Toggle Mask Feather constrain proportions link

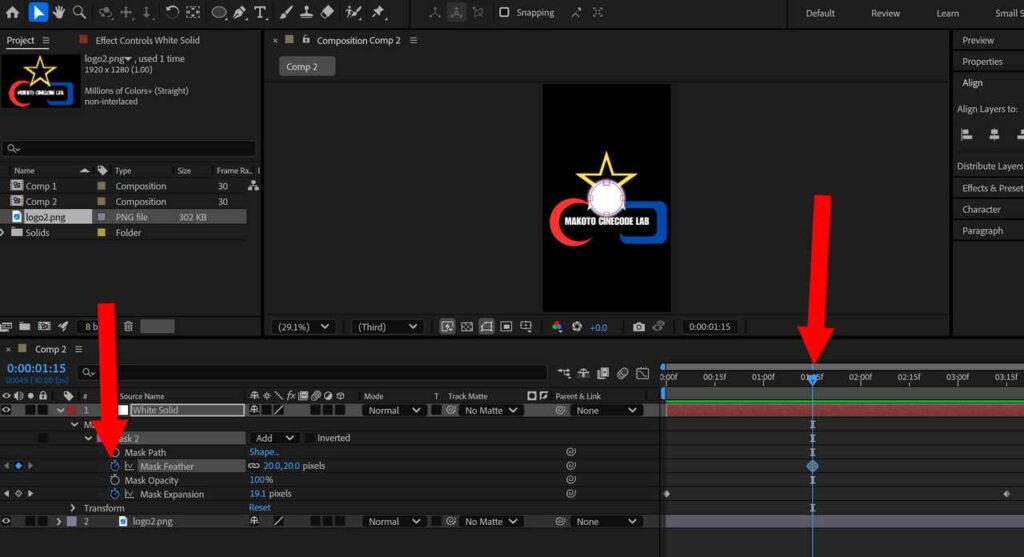[254, 466]
